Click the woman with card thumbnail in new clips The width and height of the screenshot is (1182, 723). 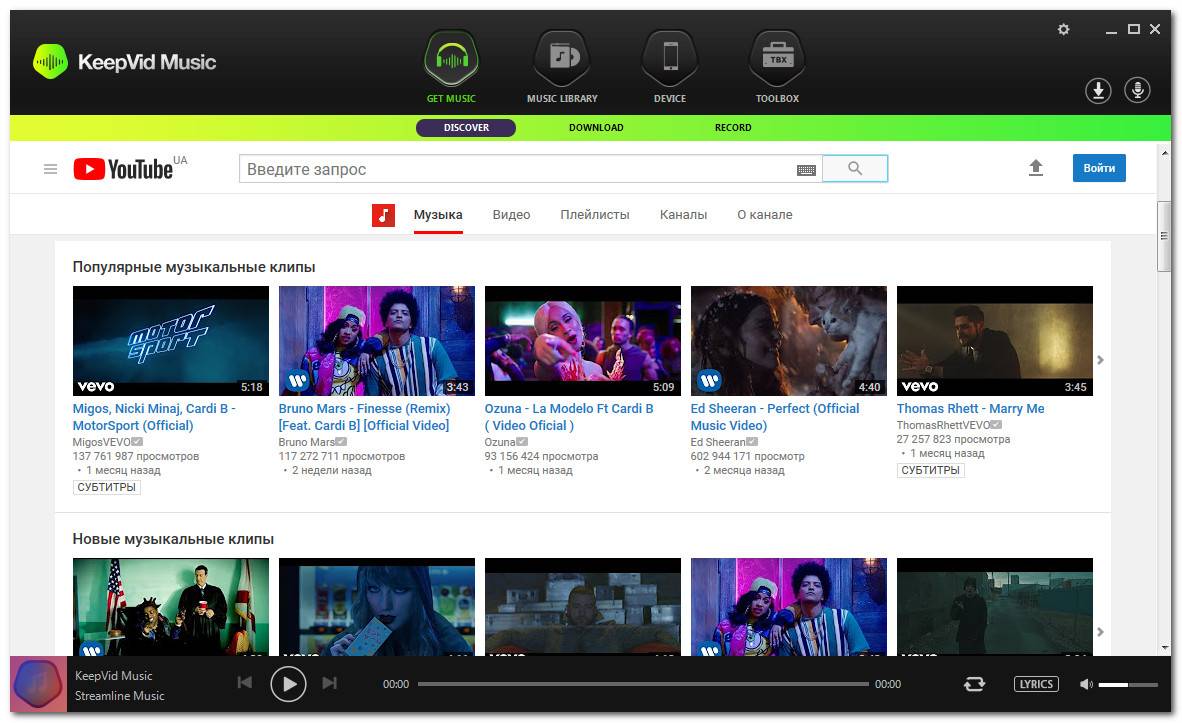tap(377, 607)
